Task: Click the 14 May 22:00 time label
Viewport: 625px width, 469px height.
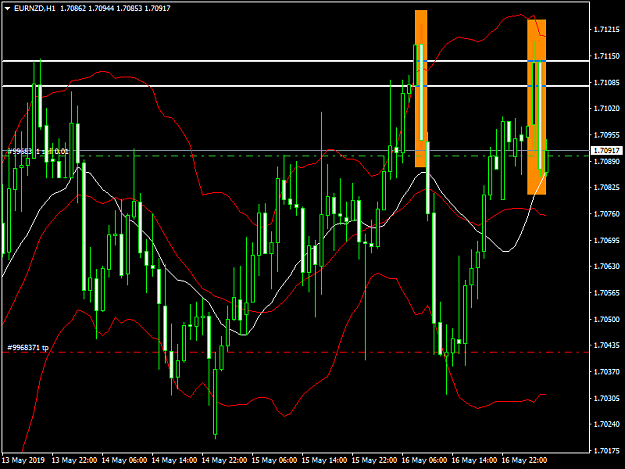Action: click(x=224, y=460)
